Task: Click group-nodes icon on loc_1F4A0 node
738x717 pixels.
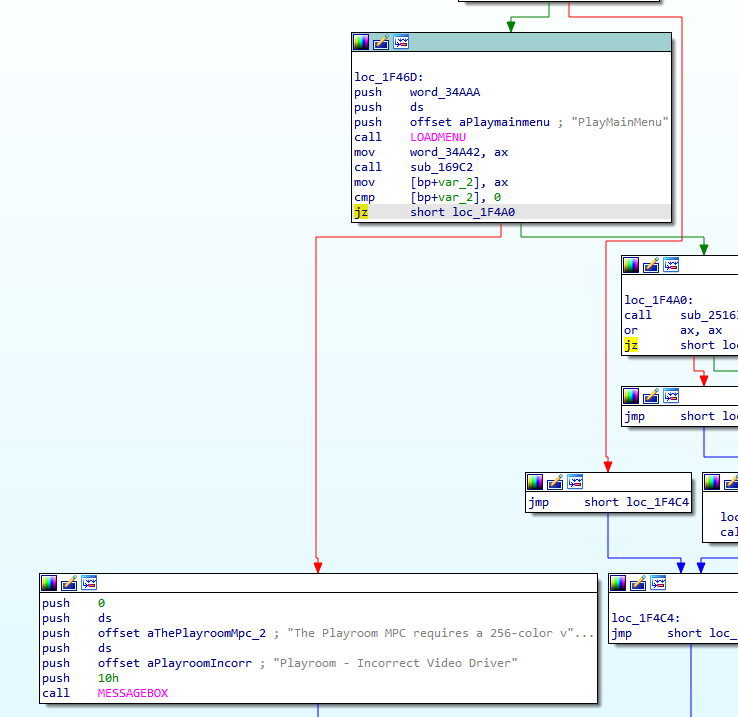Action: (x=672, y=266)
